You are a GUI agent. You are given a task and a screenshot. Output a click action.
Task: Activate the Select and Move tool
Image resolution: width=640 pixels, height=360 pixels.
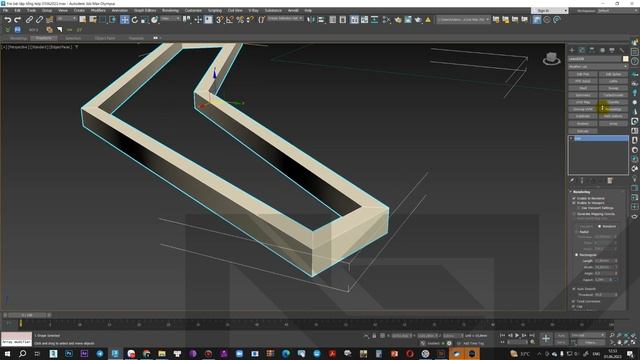124,20
